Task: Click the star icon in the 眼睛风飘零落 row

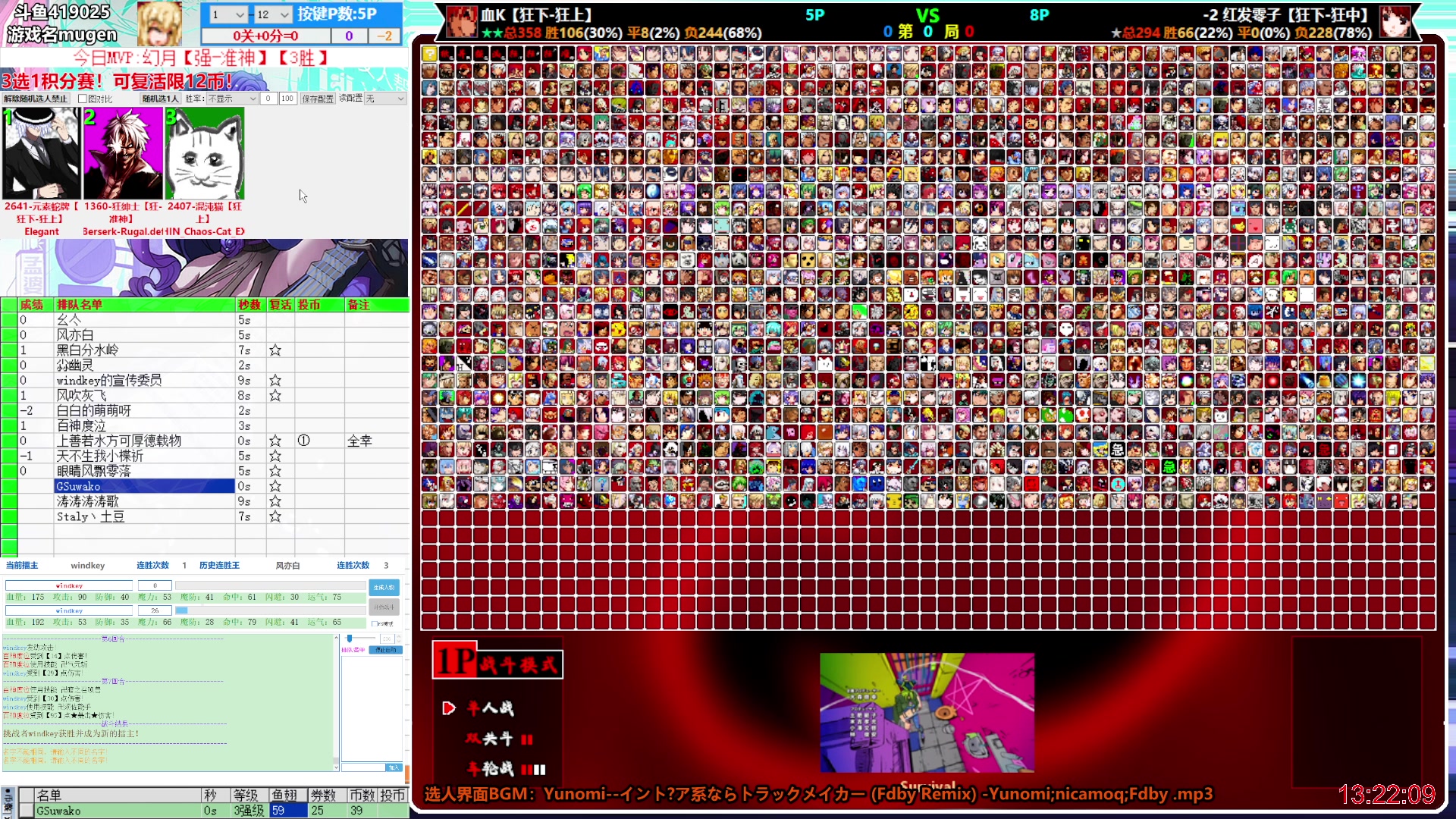Action: (x=275, y=472)
